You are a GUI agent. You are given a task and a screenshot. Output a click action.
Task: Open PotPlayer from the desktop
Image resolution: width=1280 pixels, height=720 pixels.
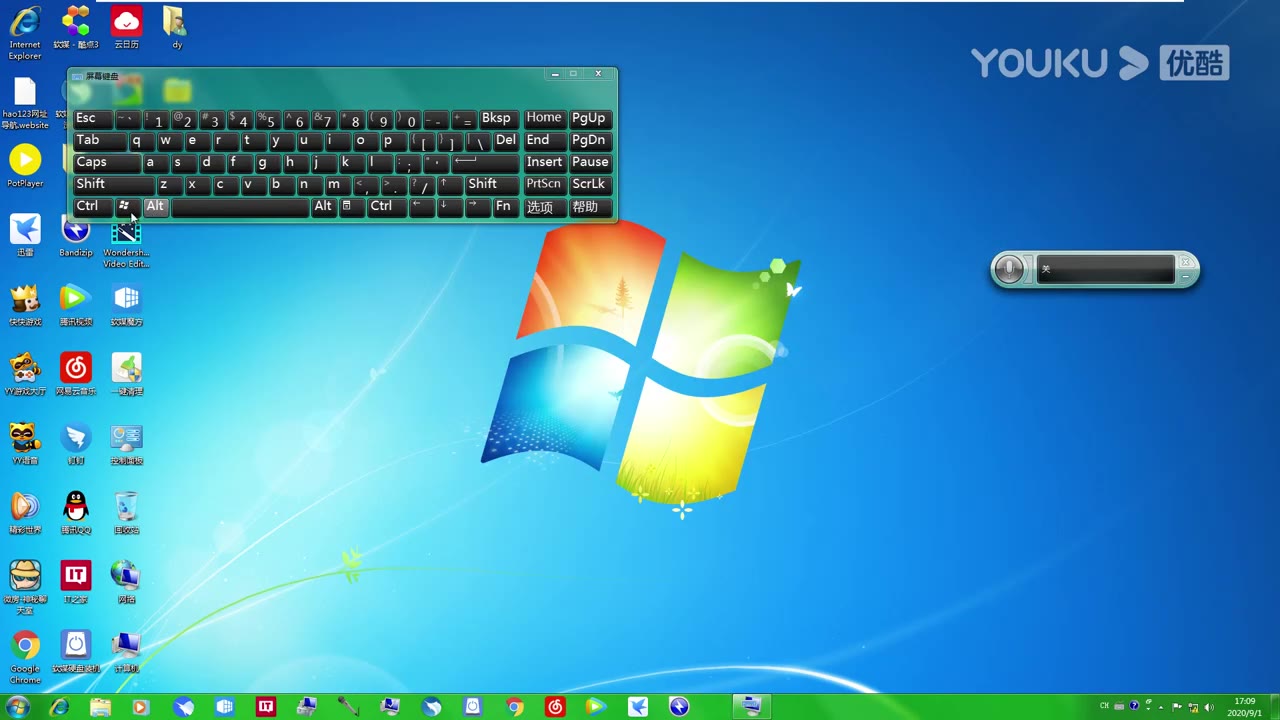coord(24,160)
